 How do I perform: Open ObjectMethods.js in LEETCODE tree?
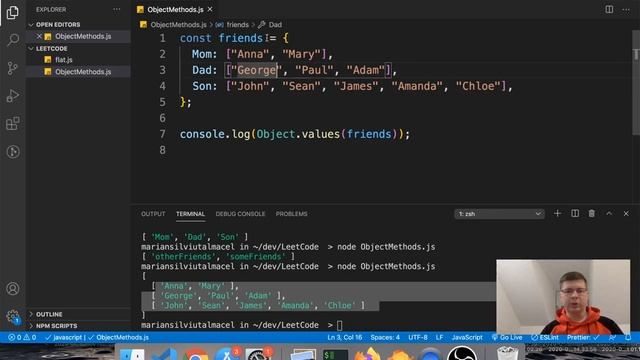[x=83, y=72]
